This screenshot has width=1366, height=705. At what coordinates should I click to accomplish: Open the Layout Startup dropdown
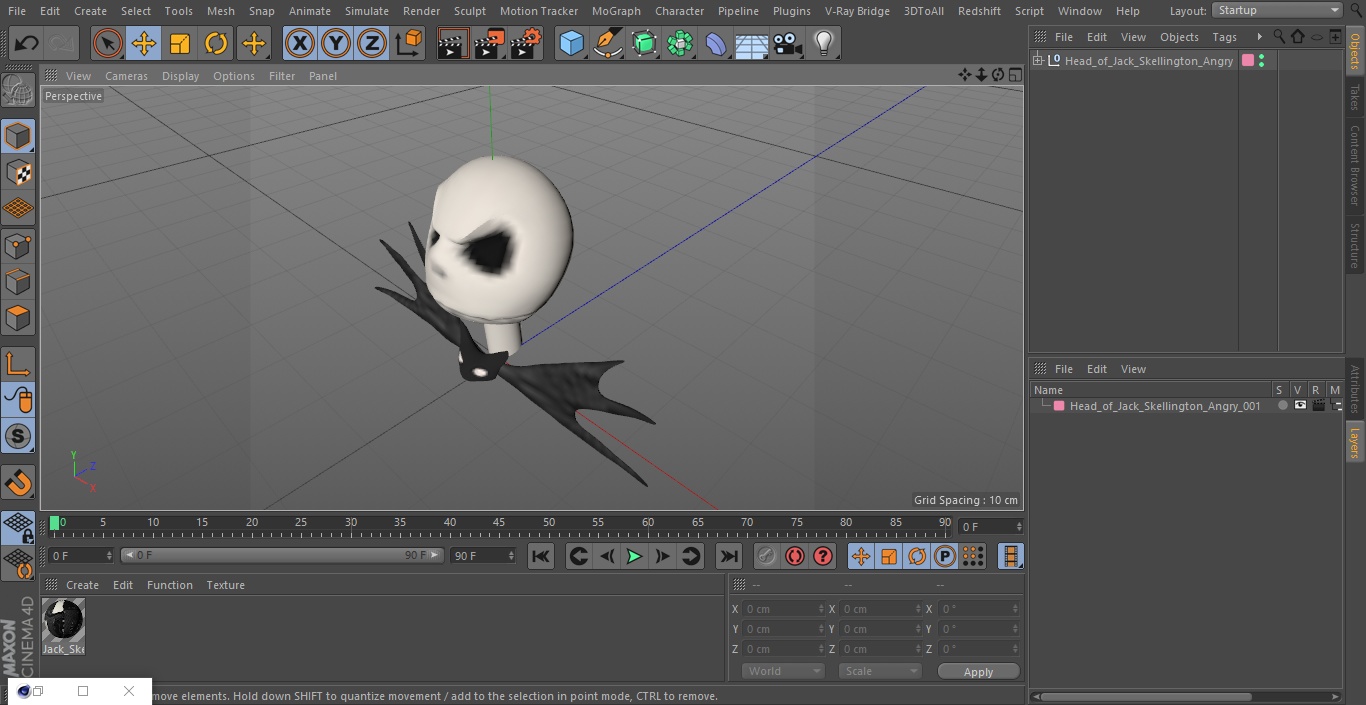pyautogui.click(x=1277, y=10)
